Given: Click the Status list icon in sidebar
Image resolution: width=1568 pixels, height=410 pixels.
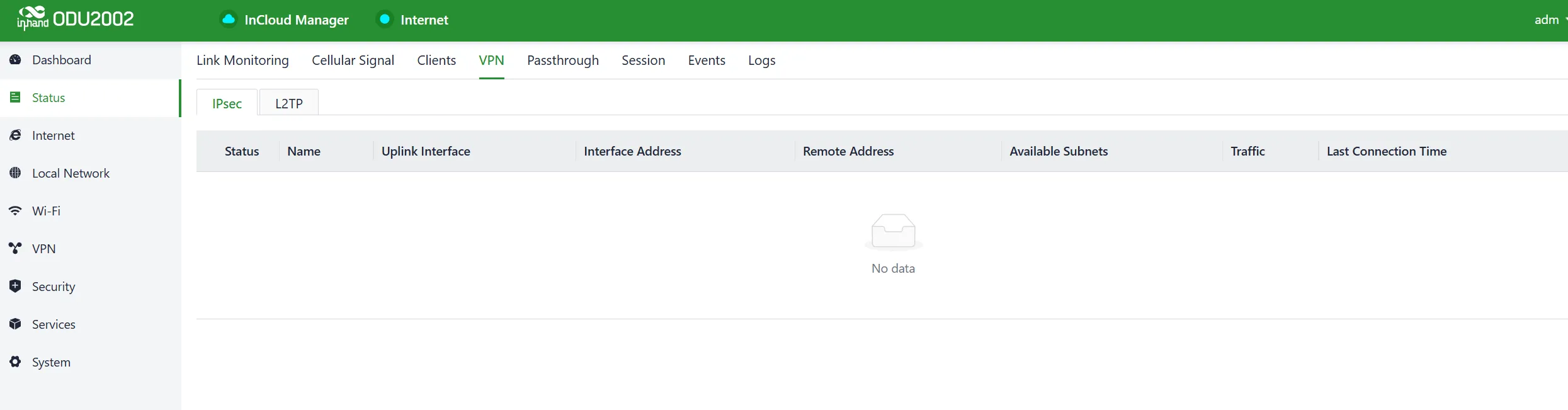Looking at the screenshot, I should click(x=16, y=98).
